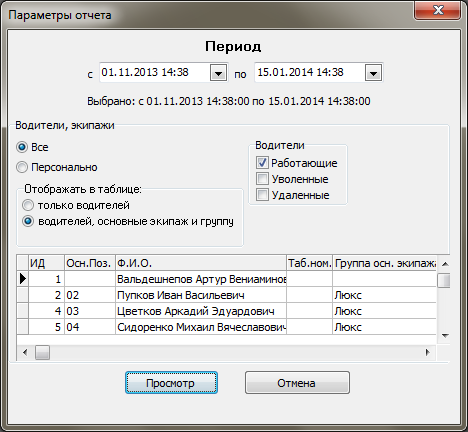Close the Параметры отчета dialog
Screen dimensions: 468x432
438,10
